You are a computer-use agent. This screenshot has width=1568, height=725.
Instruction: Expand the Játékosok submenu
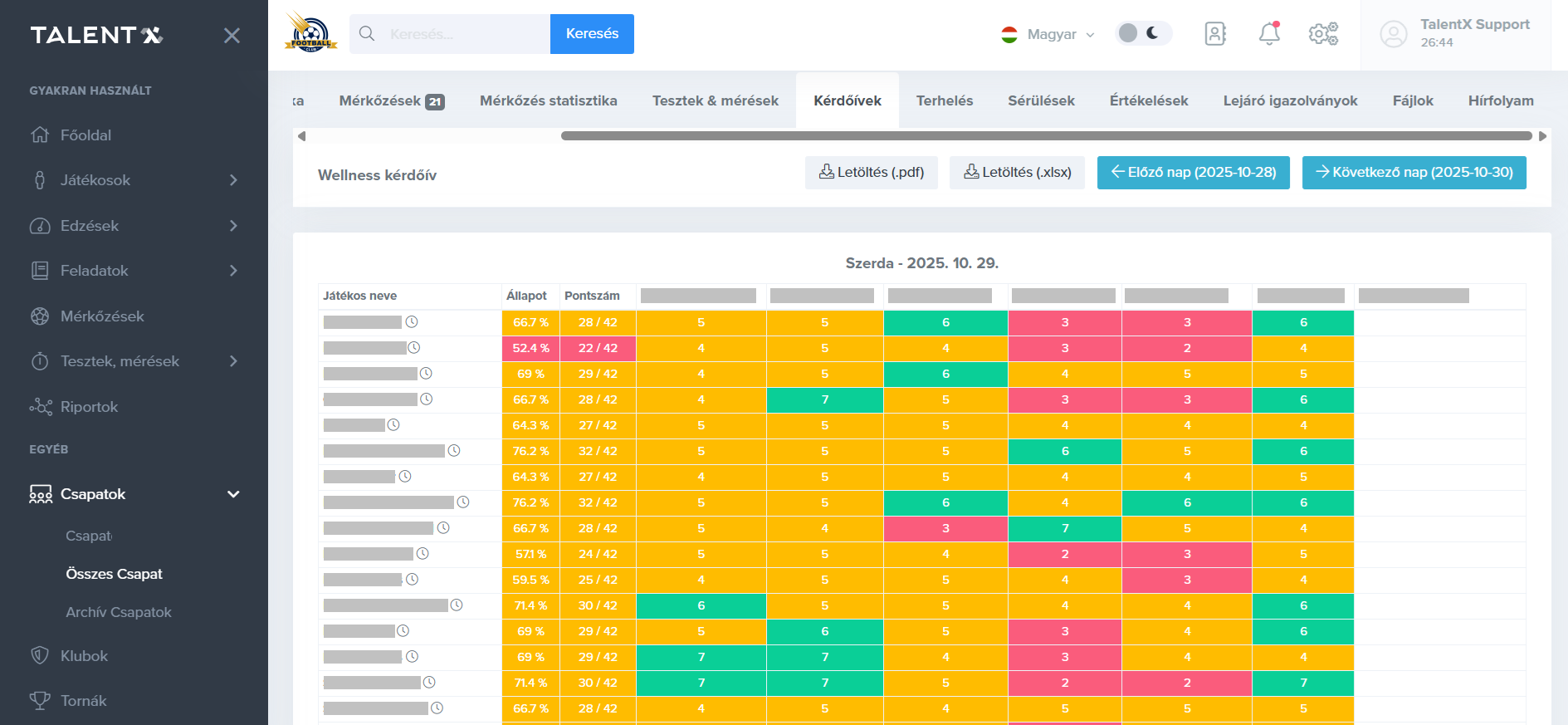click(x=233, y=180)
